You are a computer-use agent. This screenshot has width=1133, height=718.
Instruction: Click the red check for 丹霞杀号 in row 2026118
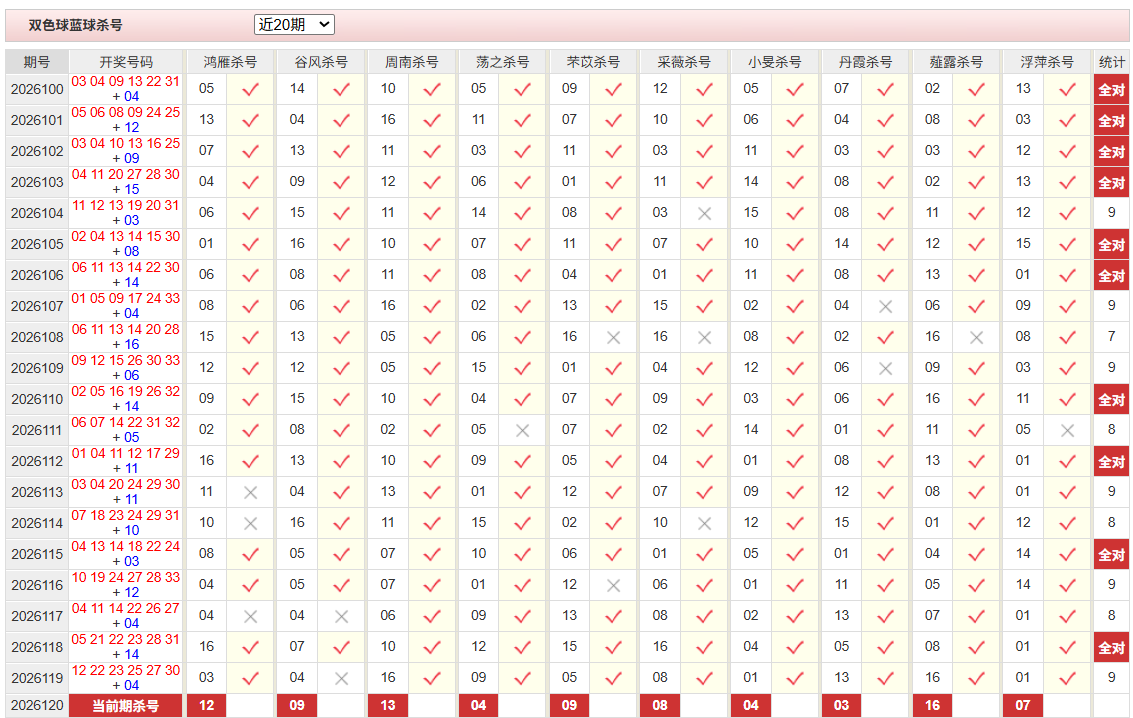tap(886, 648)
